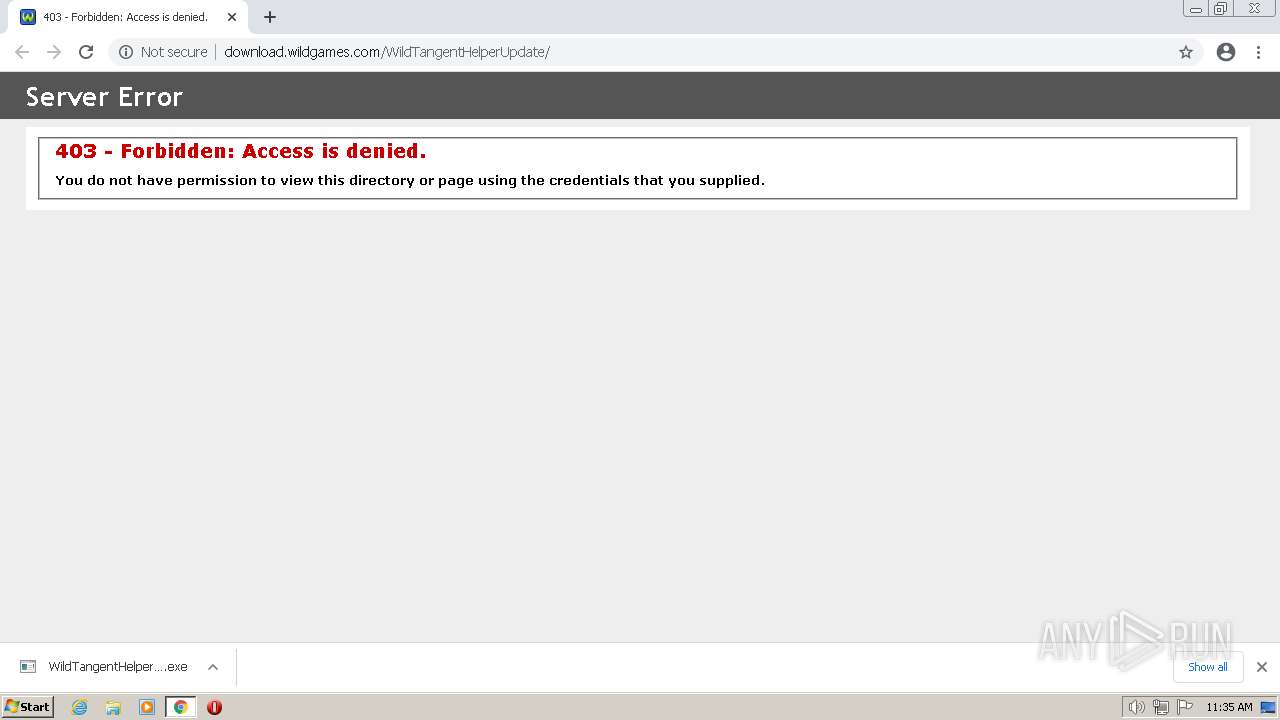This screenshot has width=1280, height=720.
Task: Launch Internet Explorer from the taskbar
Action: 80,707
